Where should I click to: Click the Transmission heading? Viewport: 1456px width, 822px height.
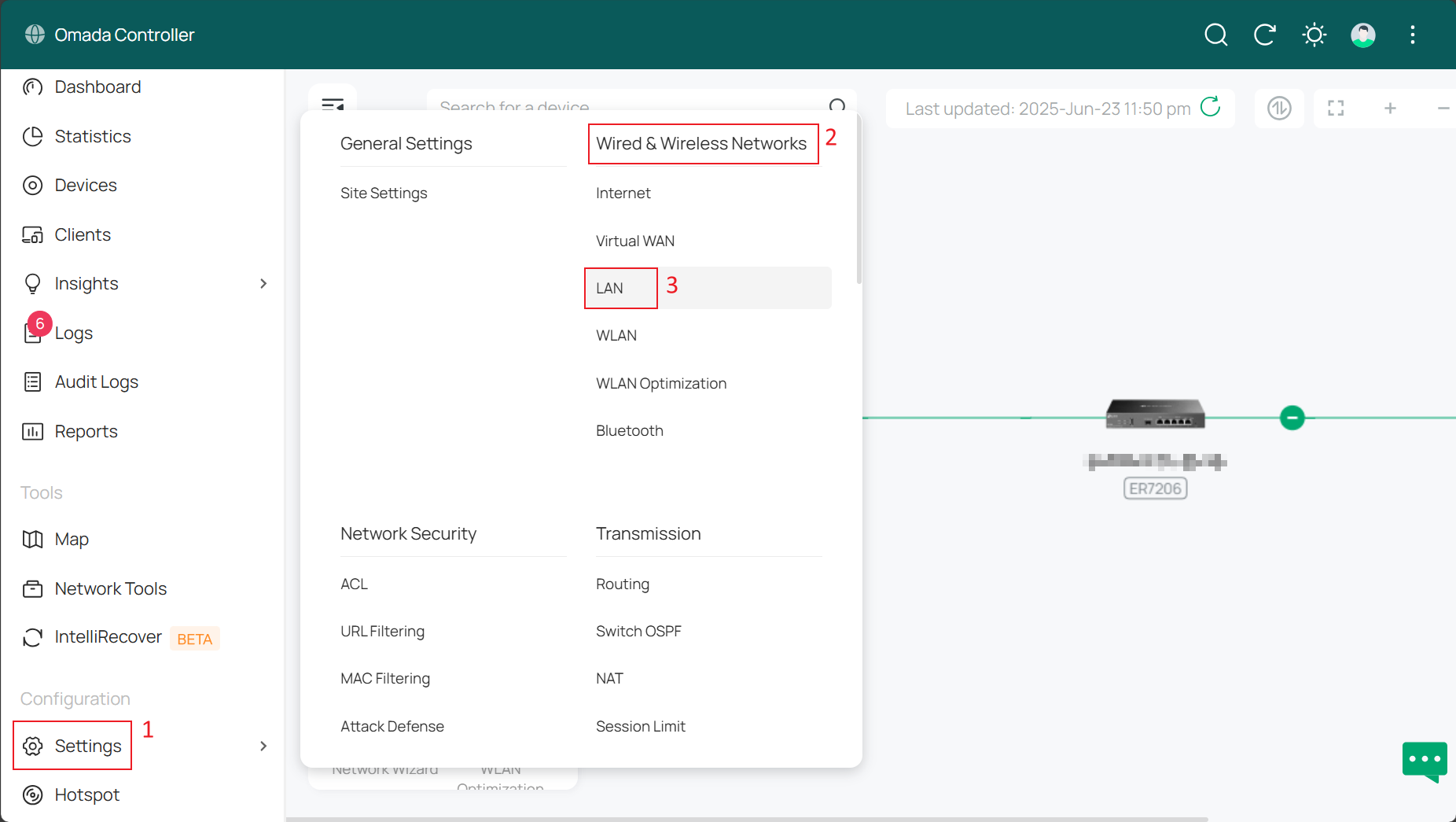coord(649,533)
